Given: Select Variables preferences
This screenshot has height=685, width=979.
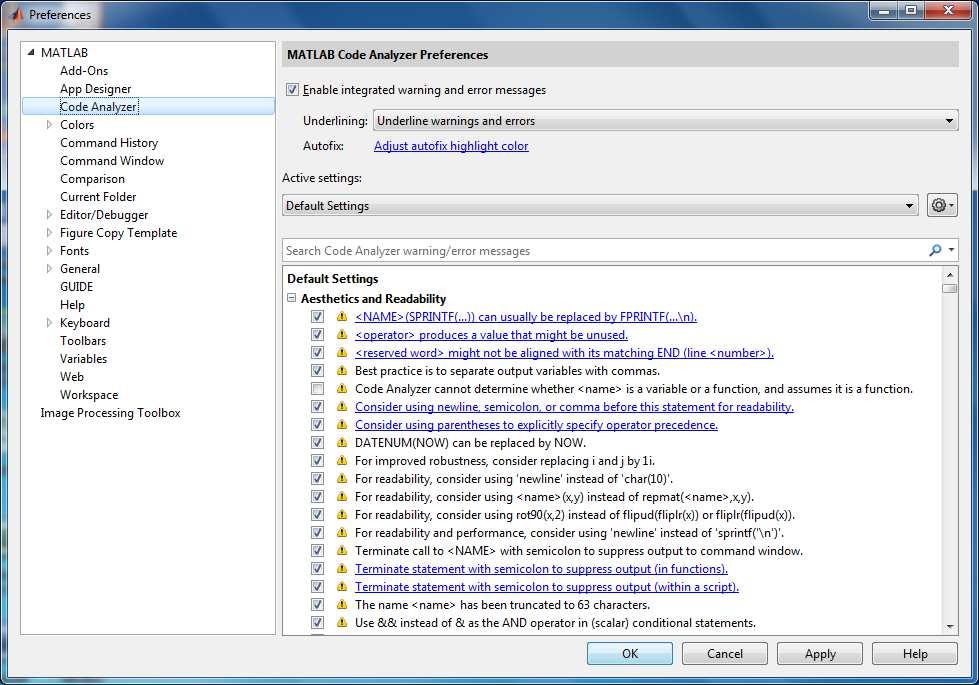Looking at the screenshot, I should click(83, 358).
